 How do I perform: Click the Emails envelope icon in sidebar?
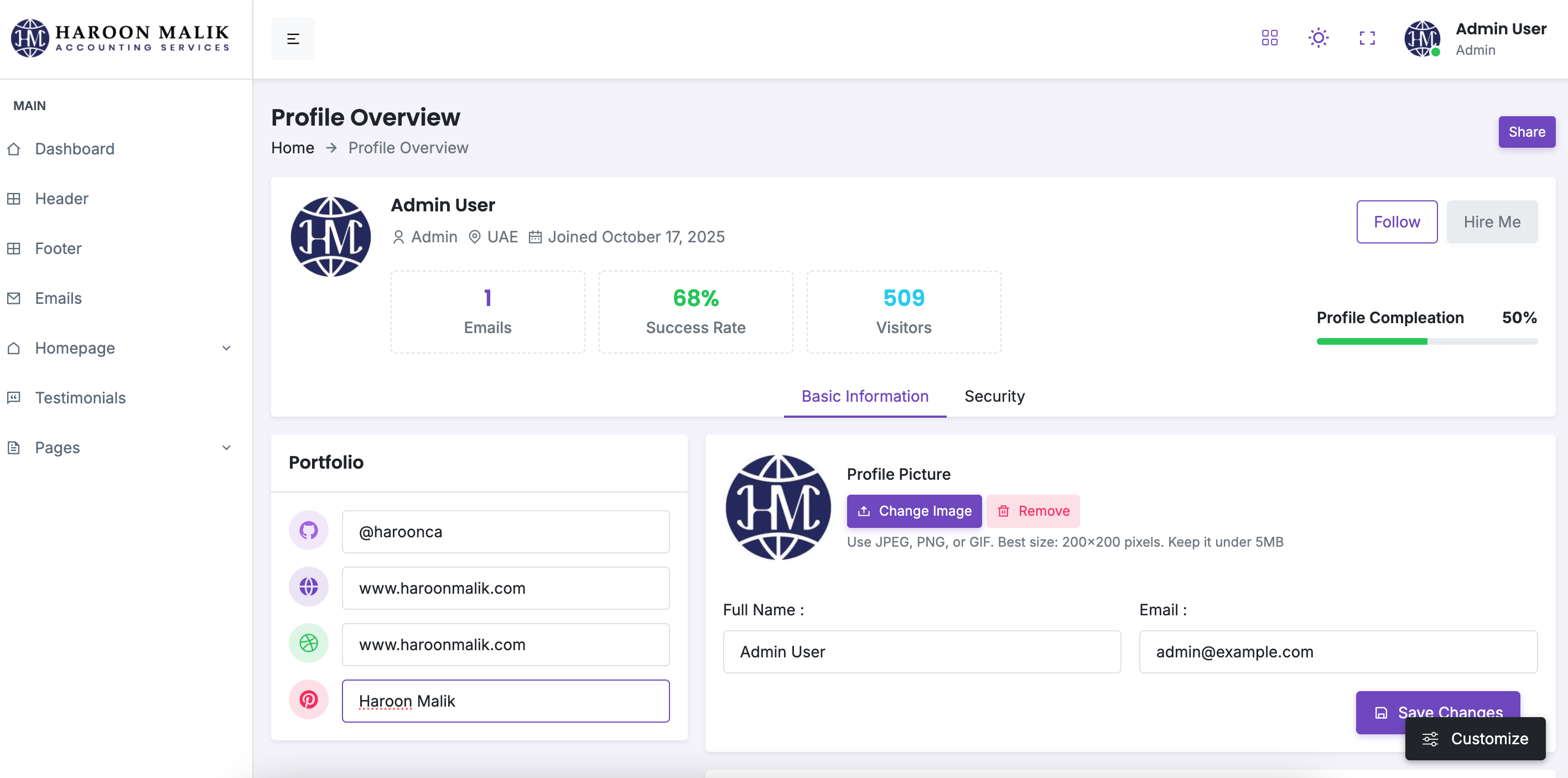[x=14, y=298]
